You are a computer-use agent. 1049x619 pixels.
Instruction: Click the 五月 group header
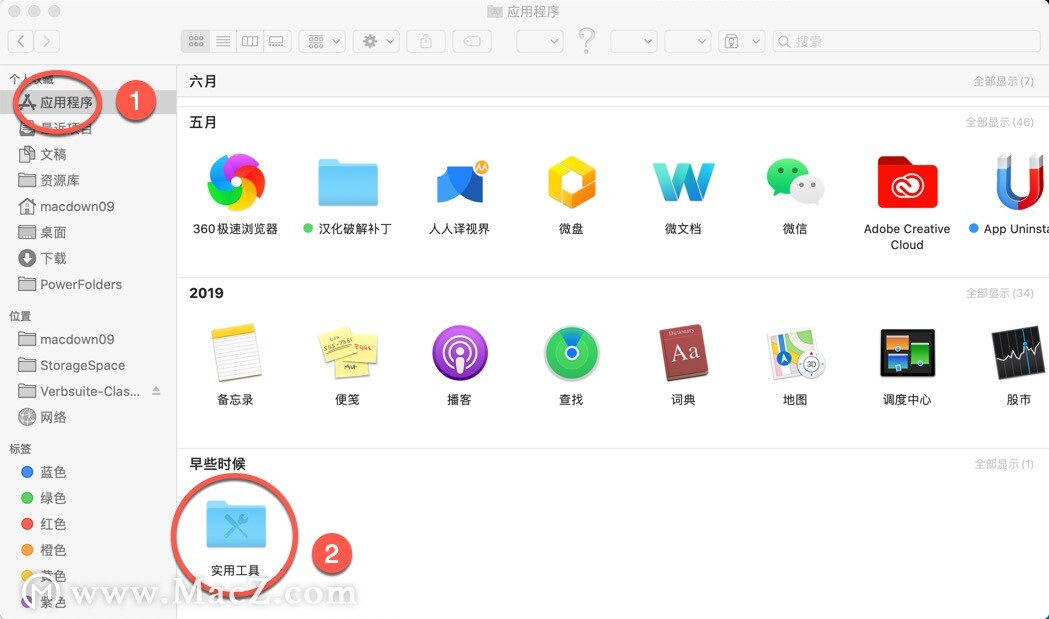(x=203, y=122)
